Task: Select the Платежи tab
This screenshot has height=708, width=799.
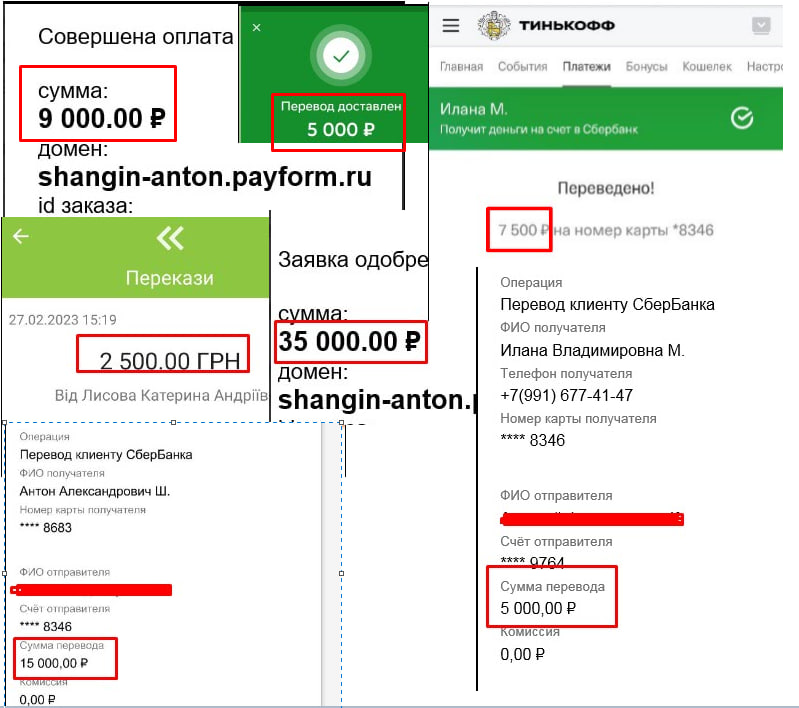Action: (587, 67)
